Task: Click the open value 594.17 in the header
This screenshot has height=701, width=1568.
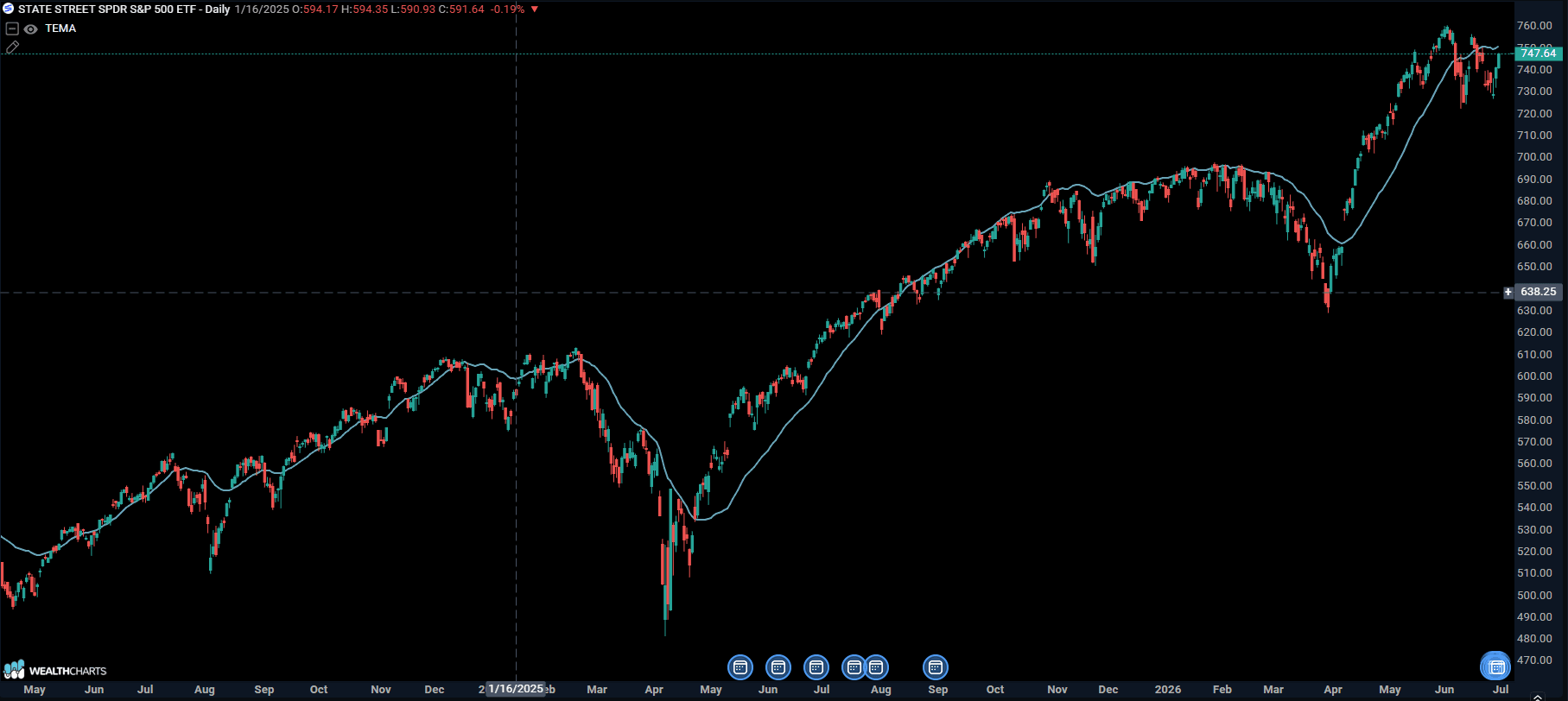Action: coord(321,9)
